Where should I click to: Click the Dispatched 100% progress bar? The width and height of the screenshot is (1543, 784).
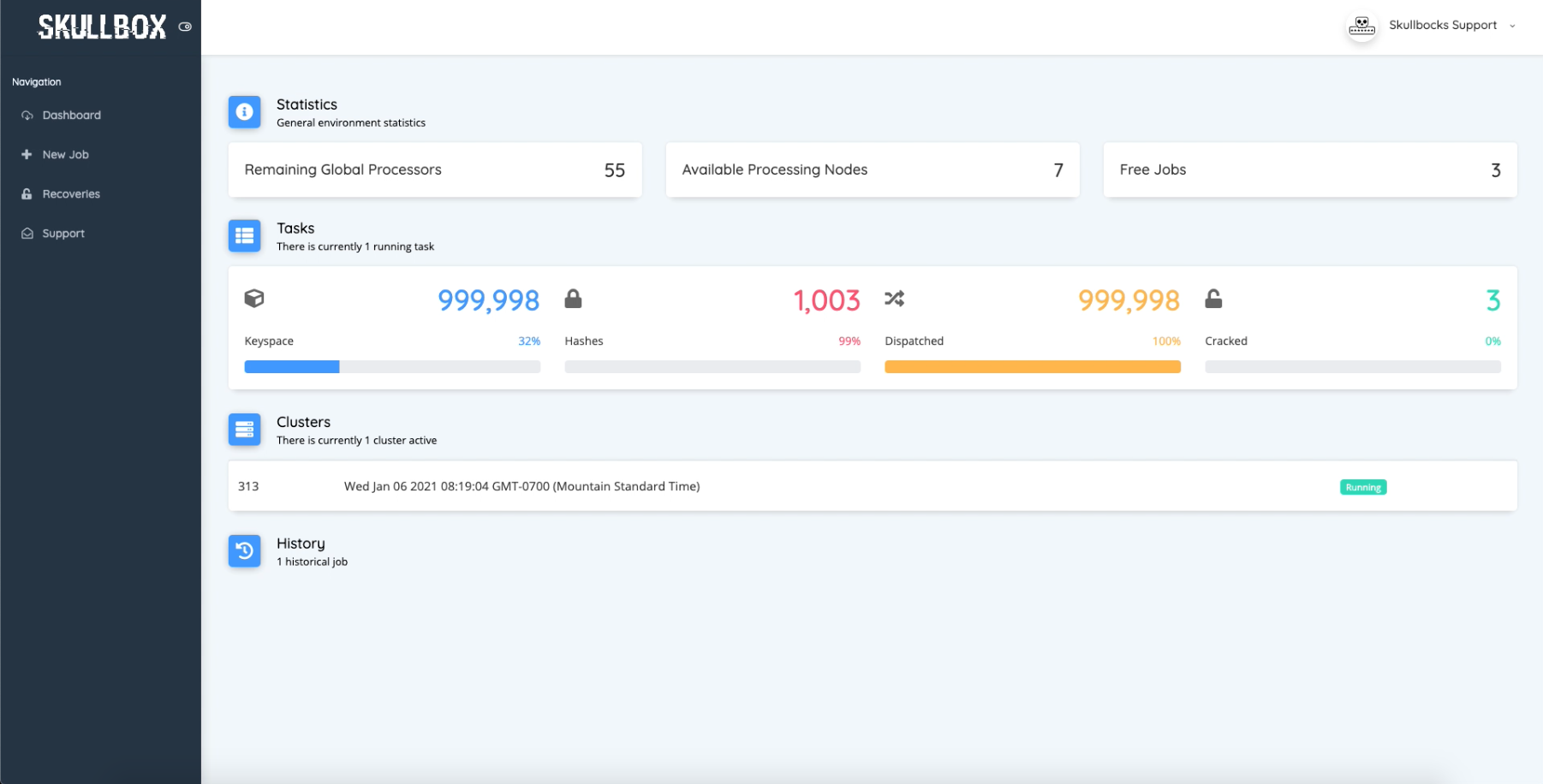1032,366
